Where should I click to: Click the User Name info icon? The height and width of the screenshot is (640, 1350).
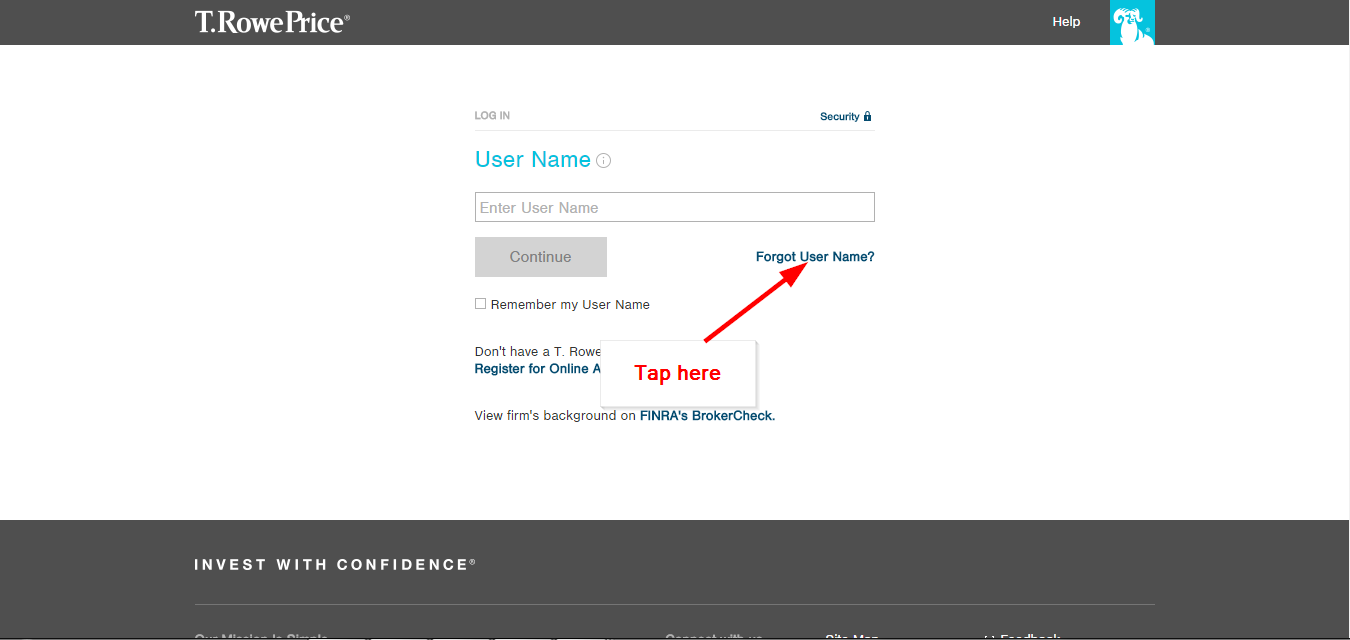pos(603,160)
